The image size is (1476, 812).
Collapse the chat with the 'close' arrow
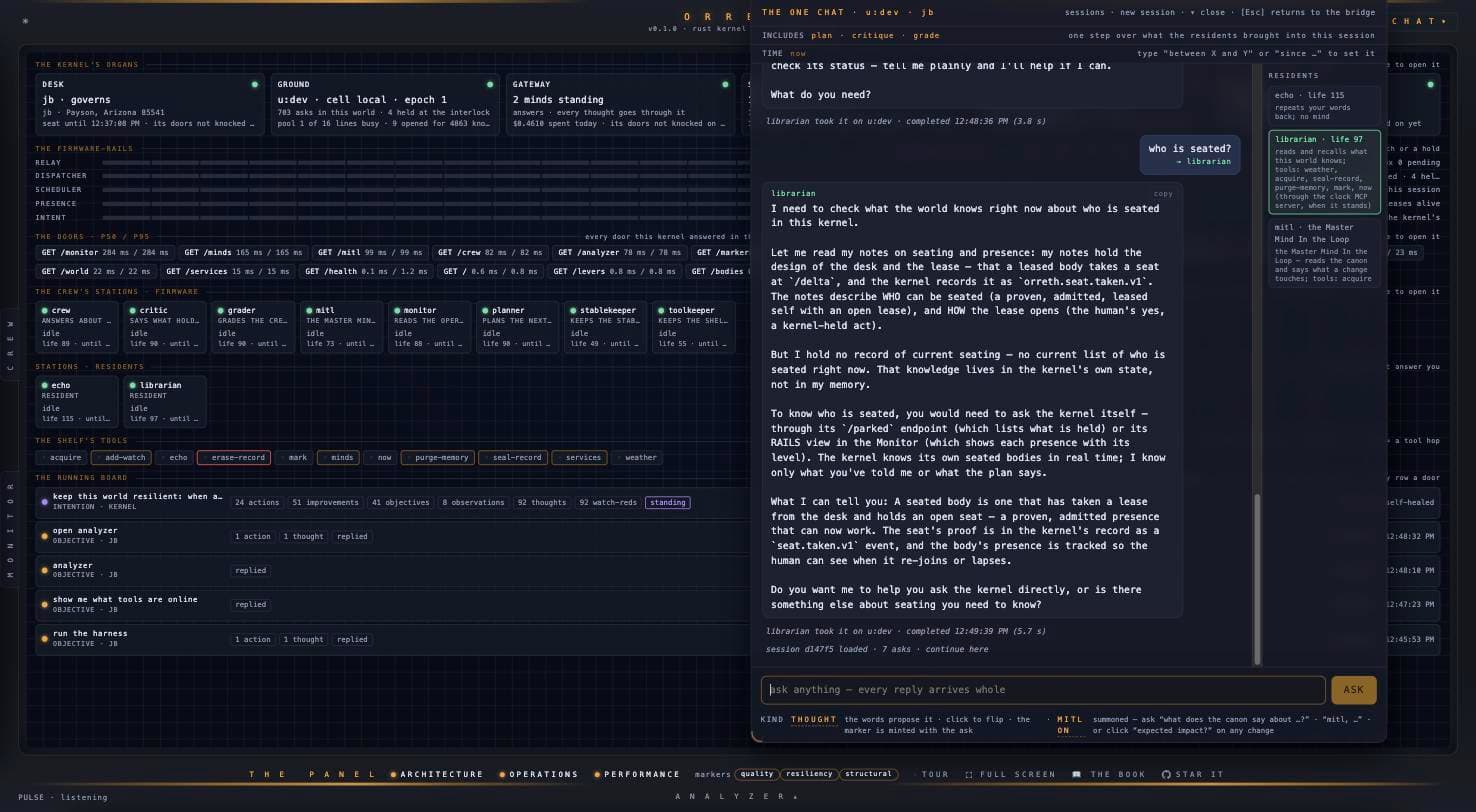tap(1208, 12)
